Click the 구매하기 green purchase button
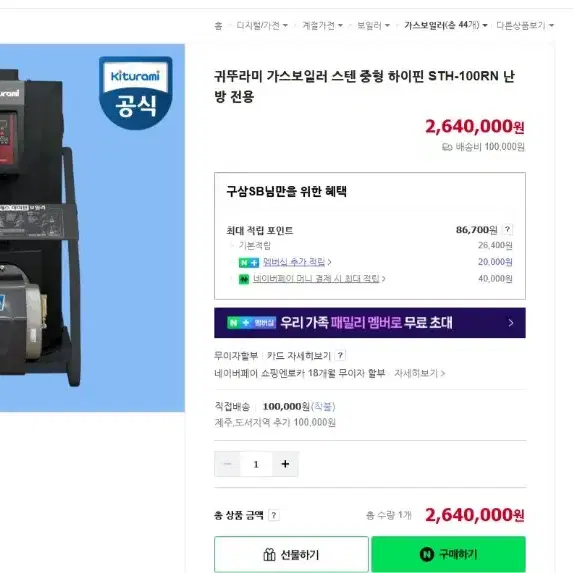Viewport: 573px width, 573px height. [x=448, y=554]
